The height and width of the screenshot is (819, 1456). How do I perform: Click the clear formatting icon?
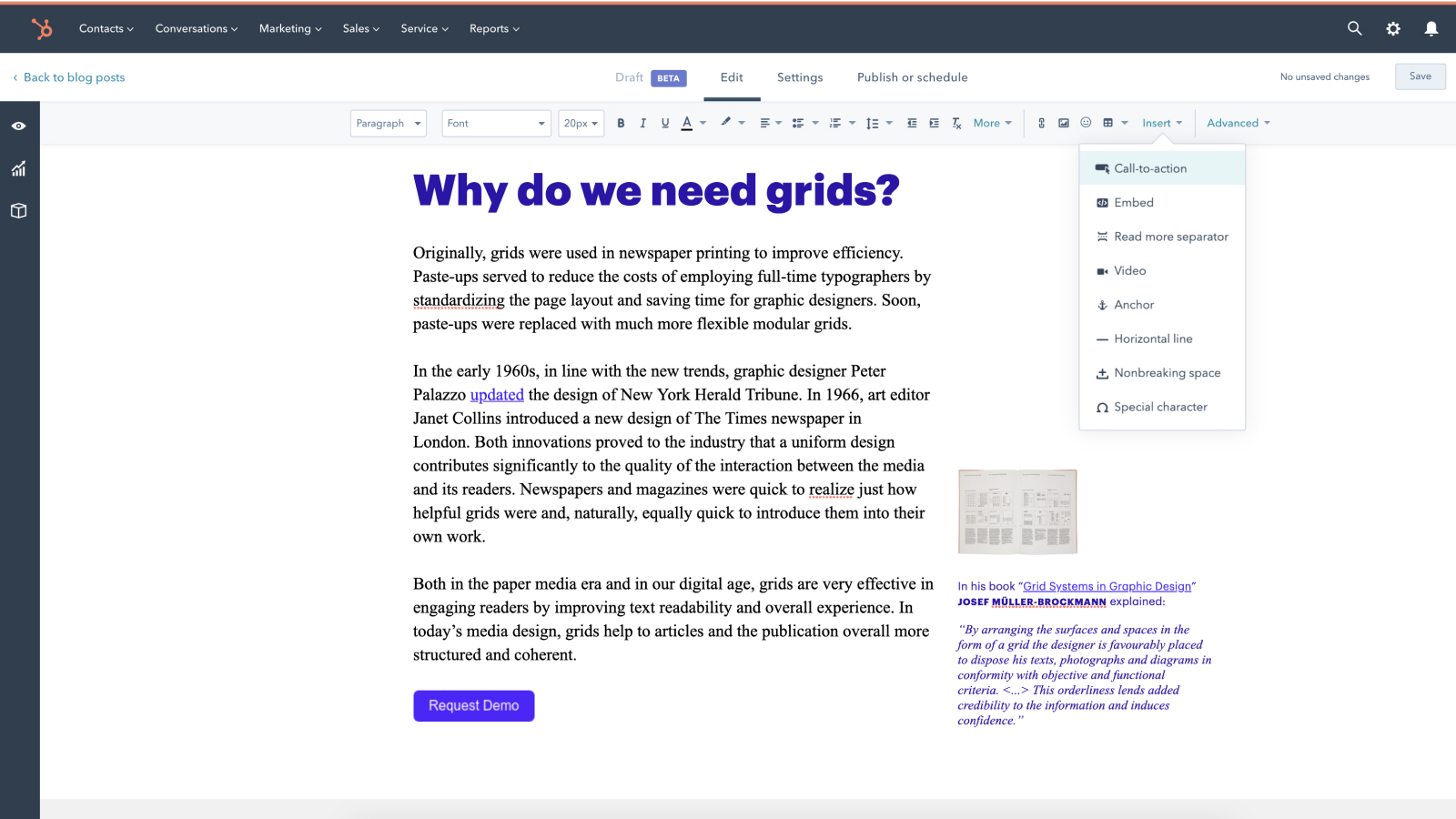point(956,124)
